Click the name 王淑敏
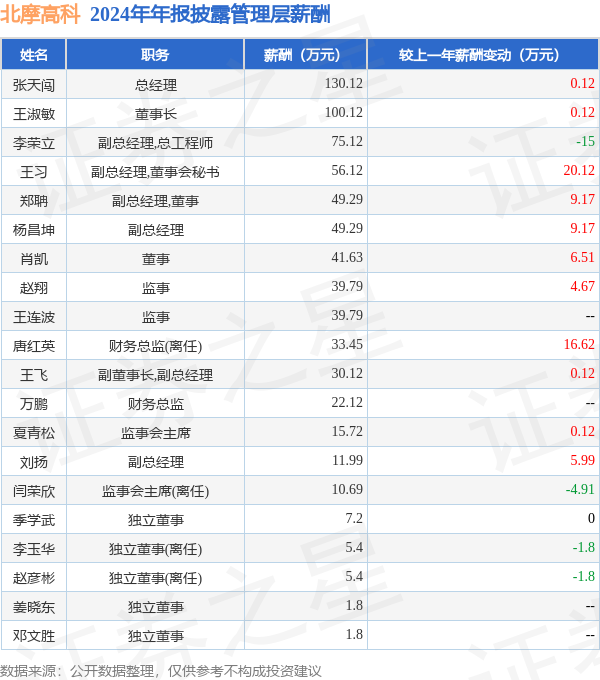This screenshot has width=600, height=680. [34, 114]
